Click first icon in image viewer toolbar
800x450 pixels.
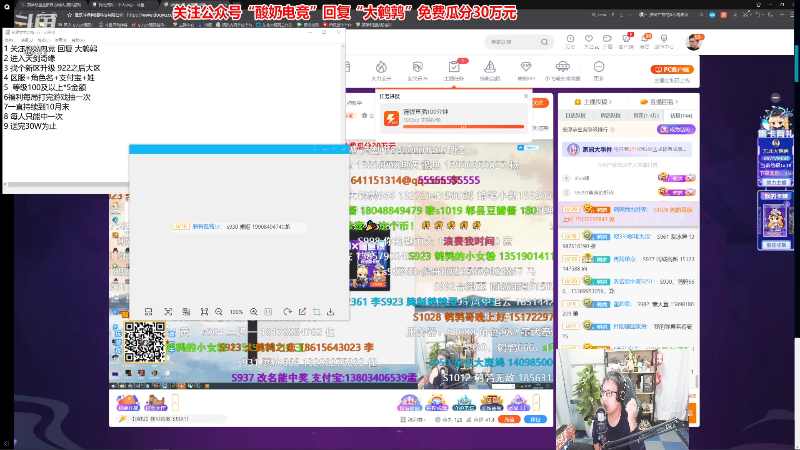148,312
